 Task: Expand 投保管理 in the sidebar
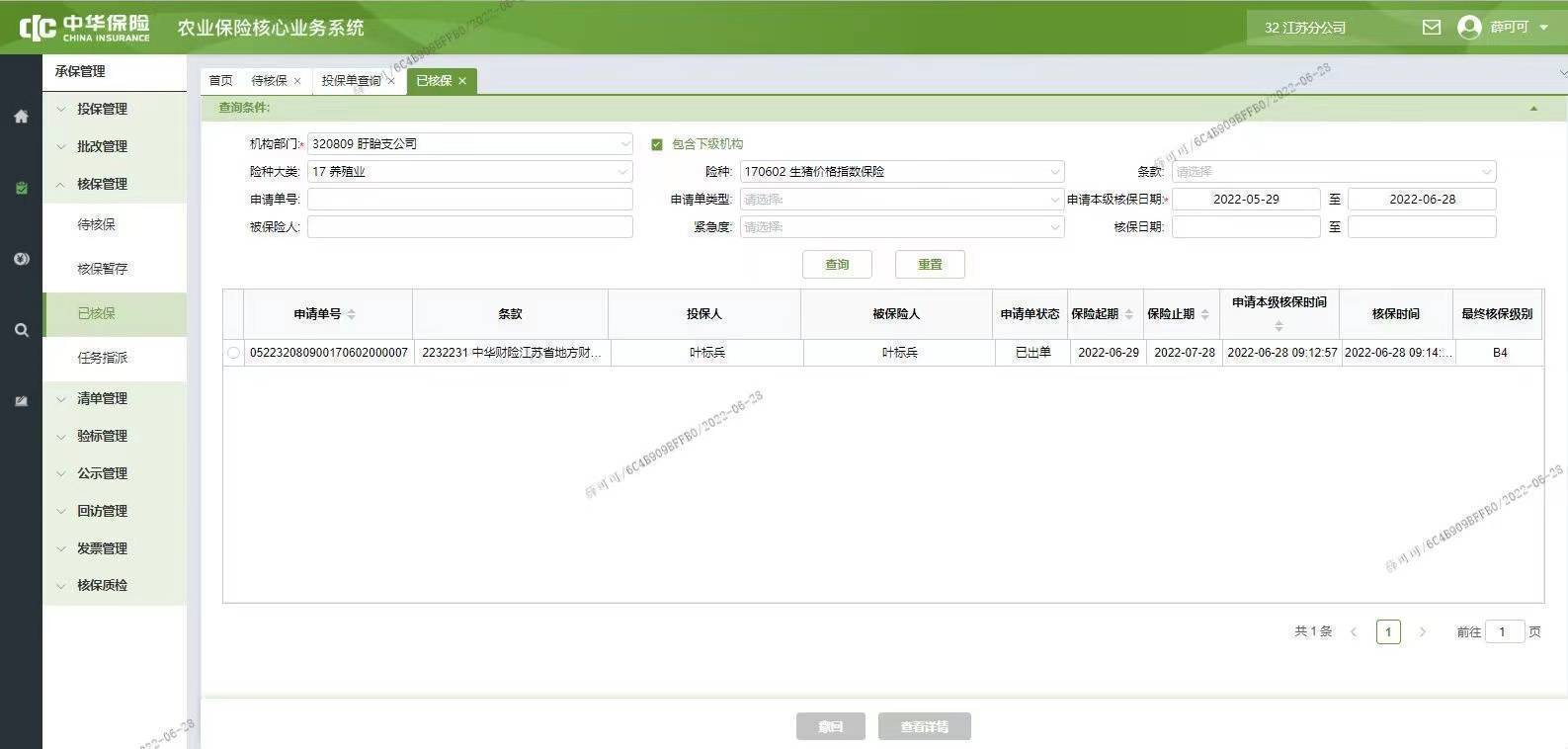pos(102,109)
